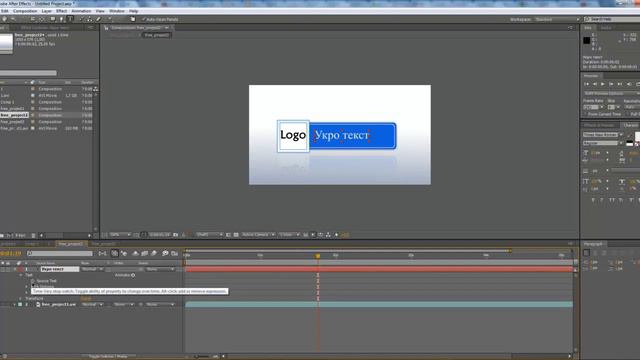Click the Toggle Switches / Modes button
The width and height of the screenshot is (640, 360).
(107, 356)
